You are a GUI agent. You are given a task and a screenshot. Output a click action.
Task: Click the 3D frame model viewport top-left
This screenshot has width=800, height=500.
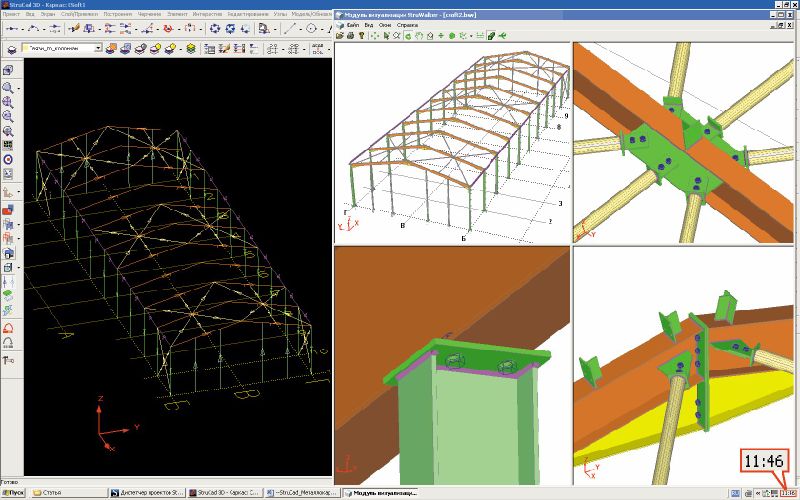click(452, 140)
